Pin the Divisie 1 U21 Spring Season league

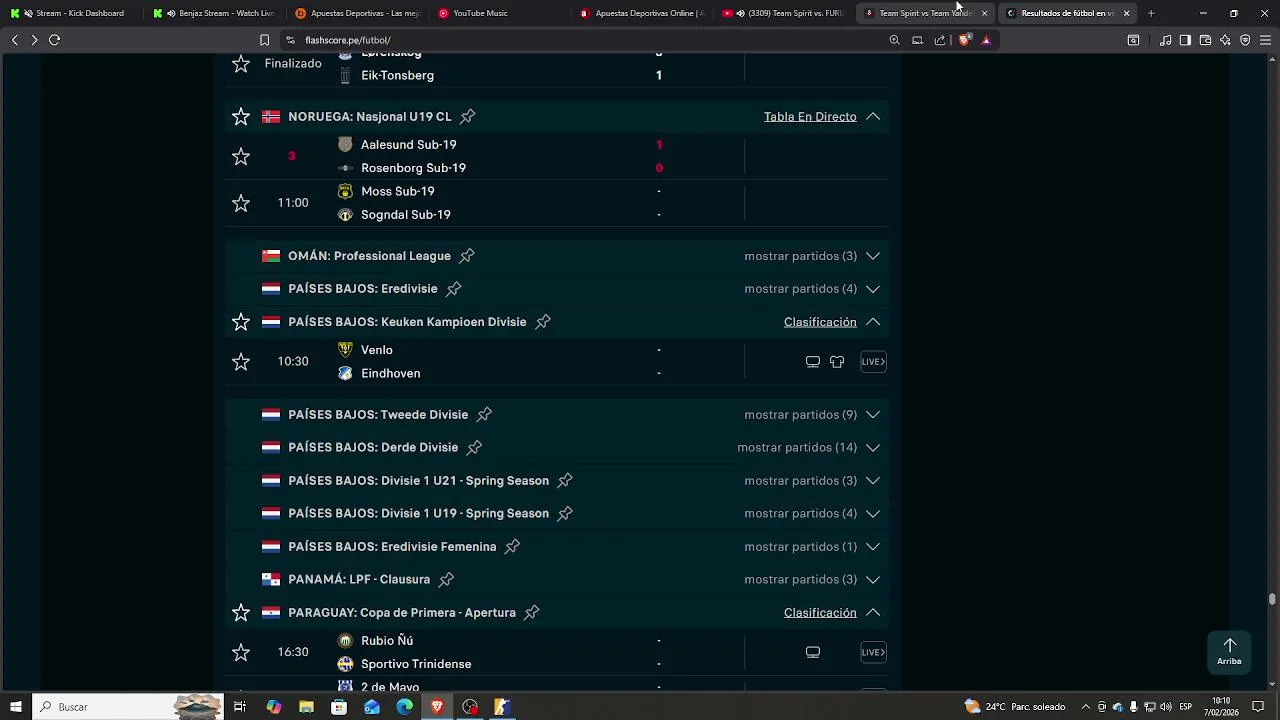coord(564,481)
